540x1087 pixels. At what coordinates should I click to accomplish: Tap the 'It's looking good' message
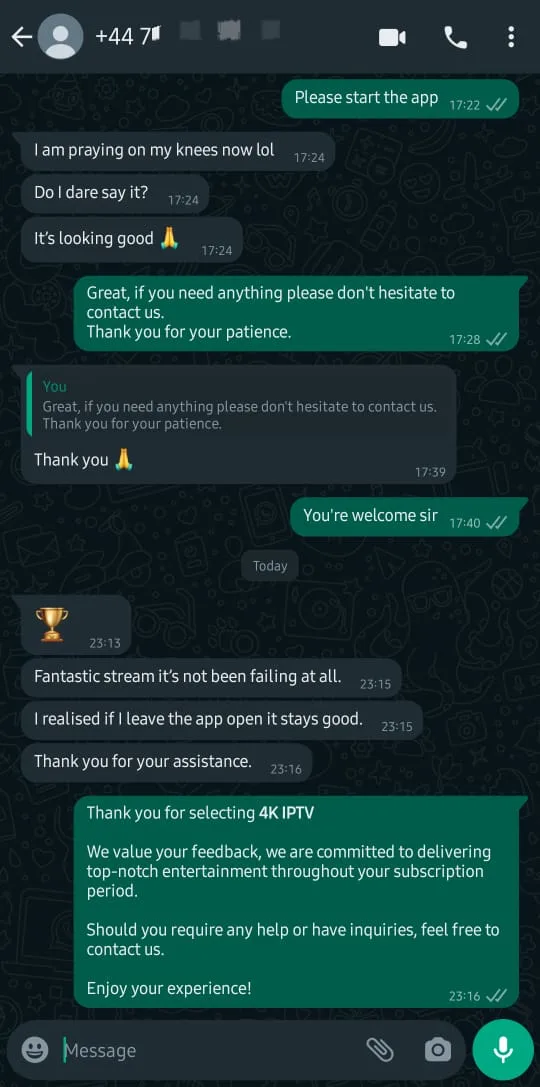(132, 241)
